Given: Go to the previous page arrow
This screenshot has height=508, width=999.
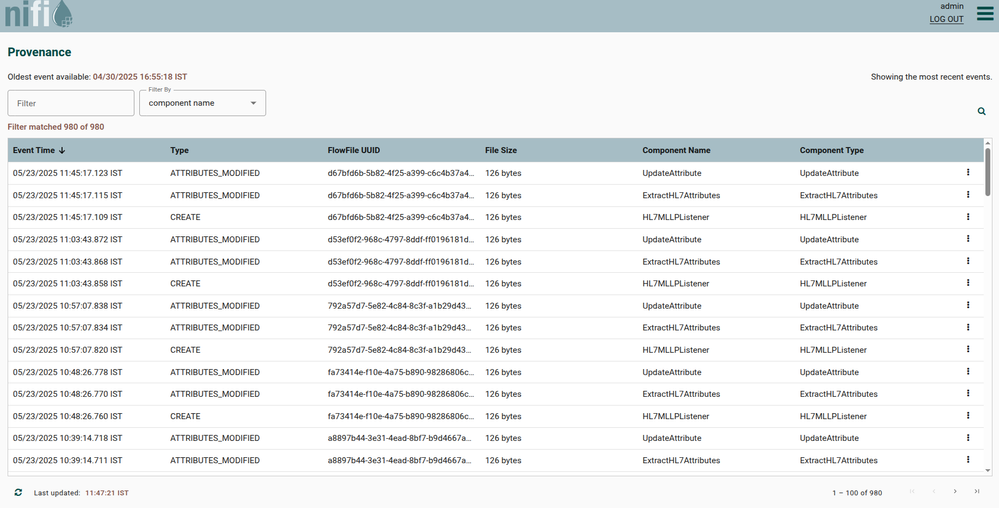Looking at the screenshot, I should (x=933, y=491).
